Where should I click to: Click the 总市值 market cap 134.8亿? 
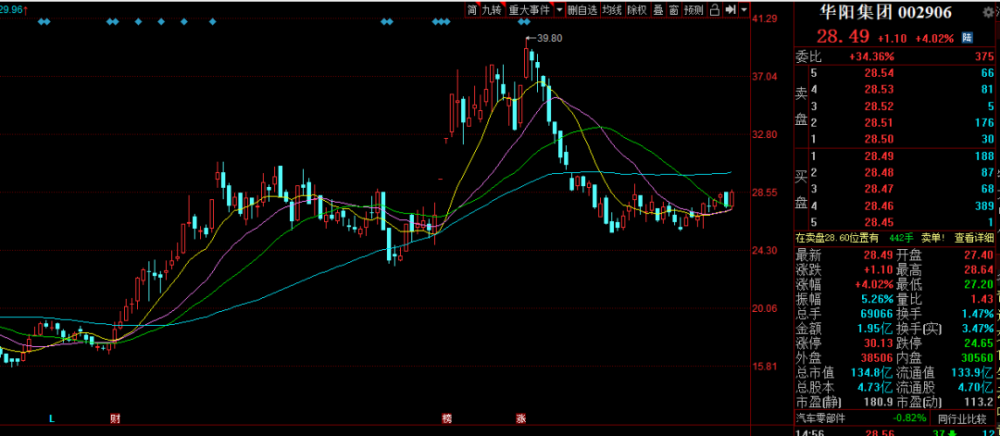tap(873, 373)
